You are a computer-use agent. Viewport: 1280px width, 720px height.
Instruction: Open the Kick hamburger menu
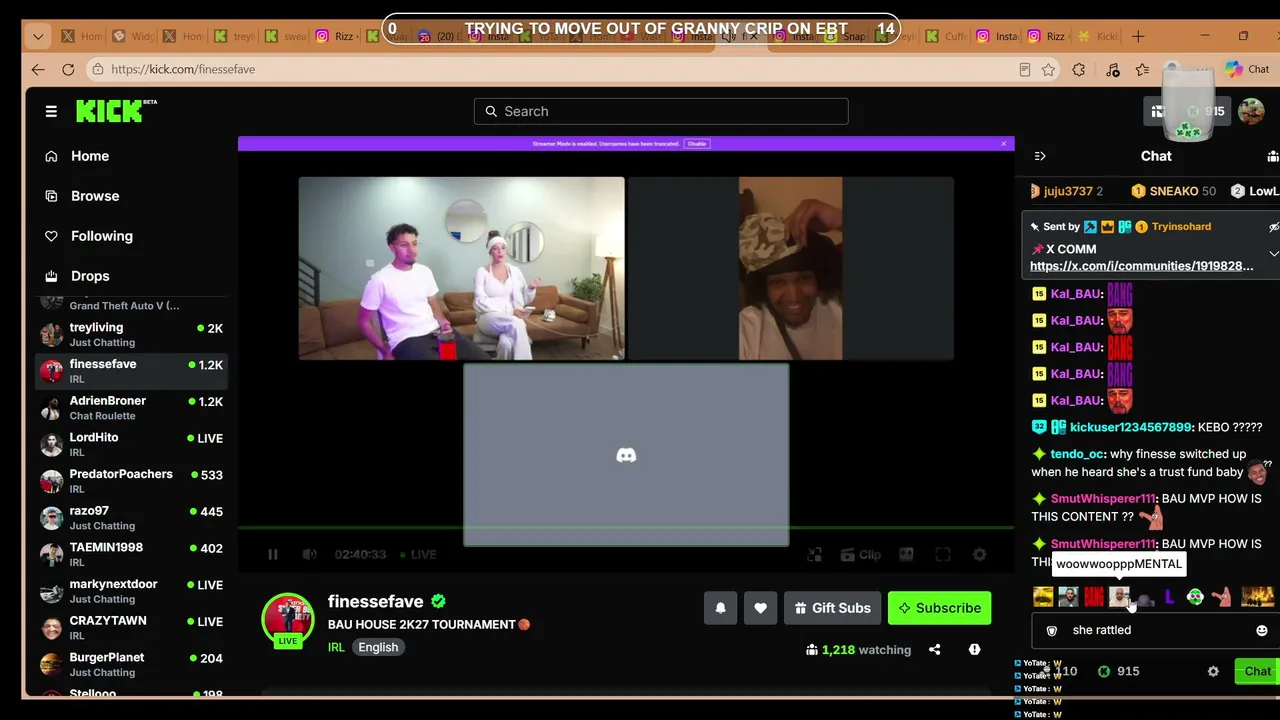[51, 111]
